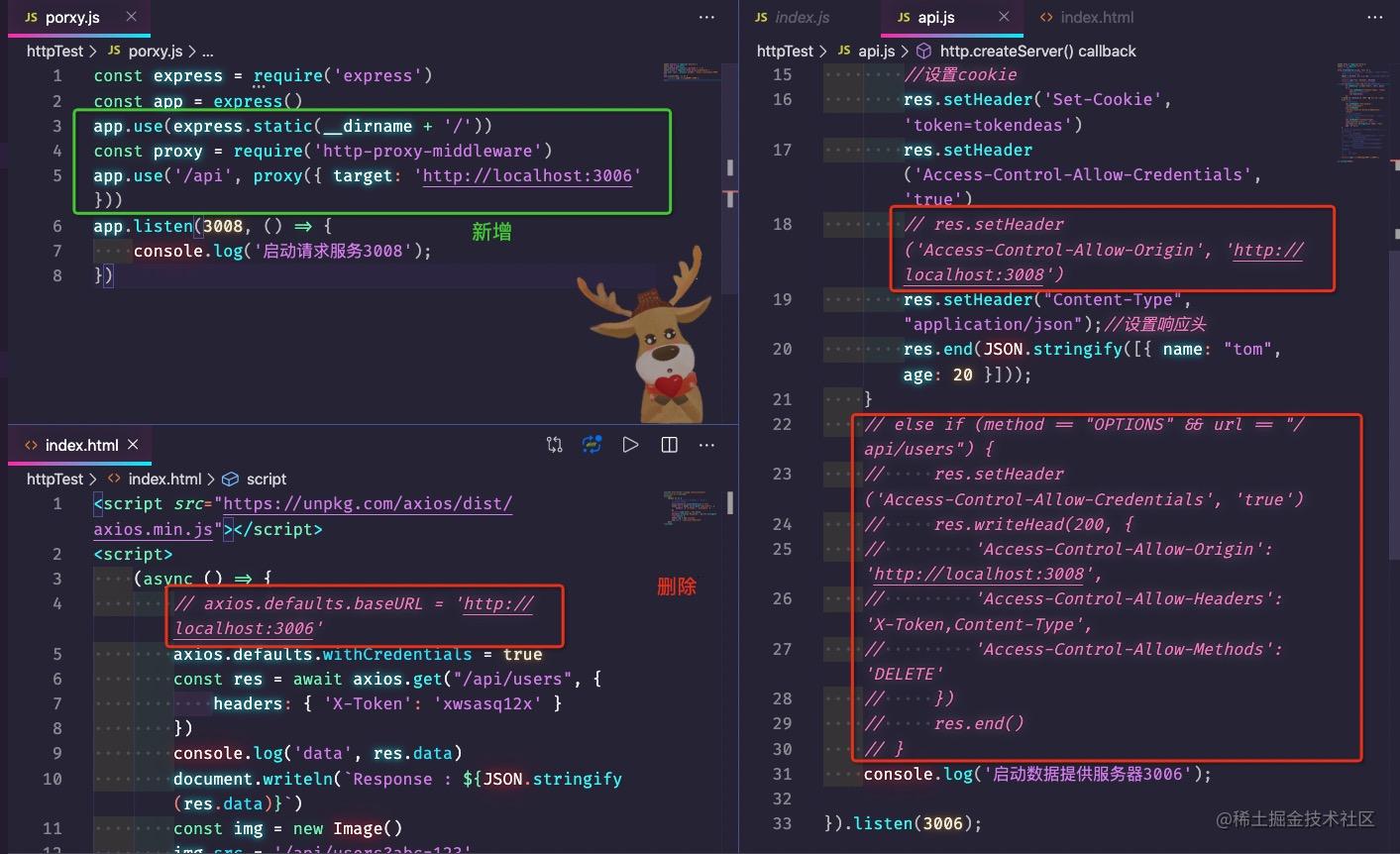Click 'Set-Cookie' string in api.js
Viewport: 1400px width, 854px height.
pyautogui.click(x=1103, y=99)
